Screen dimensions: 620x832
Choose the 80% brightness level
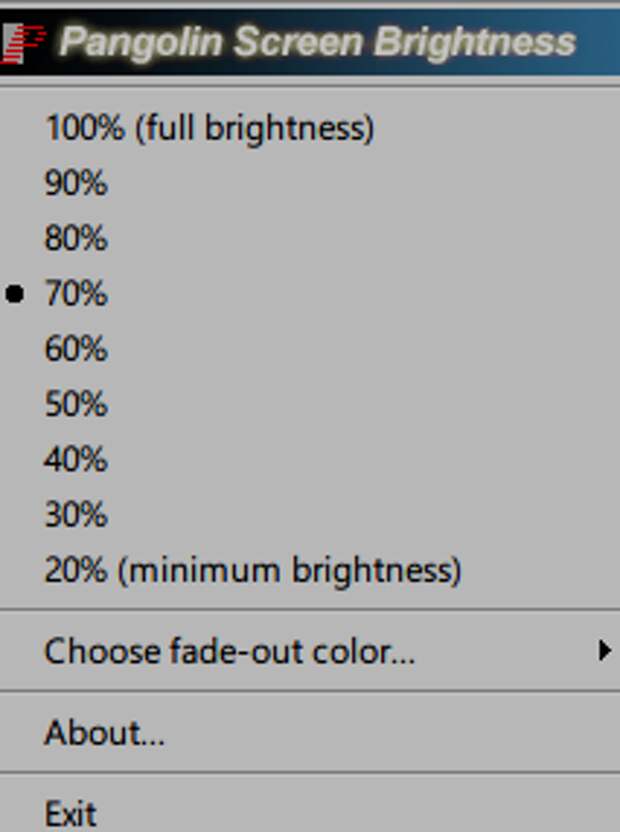tap(310, 238)
